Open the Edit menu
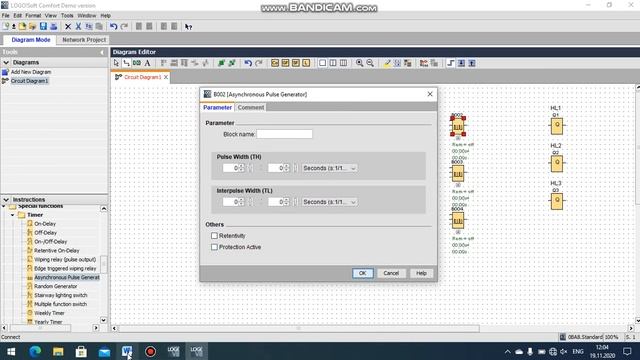The image size is (640, 360). (18, 16)
